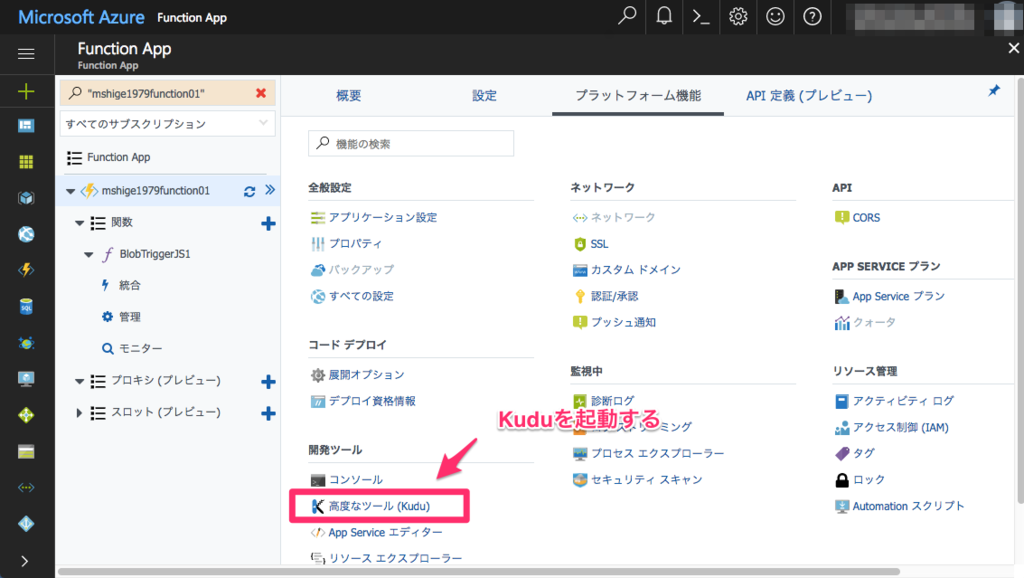Viewport: 1024px width, 578px height.
Task: Collapse the mshige1979function01 tree node
Action: pyautogui.click(x=70, y=191)
